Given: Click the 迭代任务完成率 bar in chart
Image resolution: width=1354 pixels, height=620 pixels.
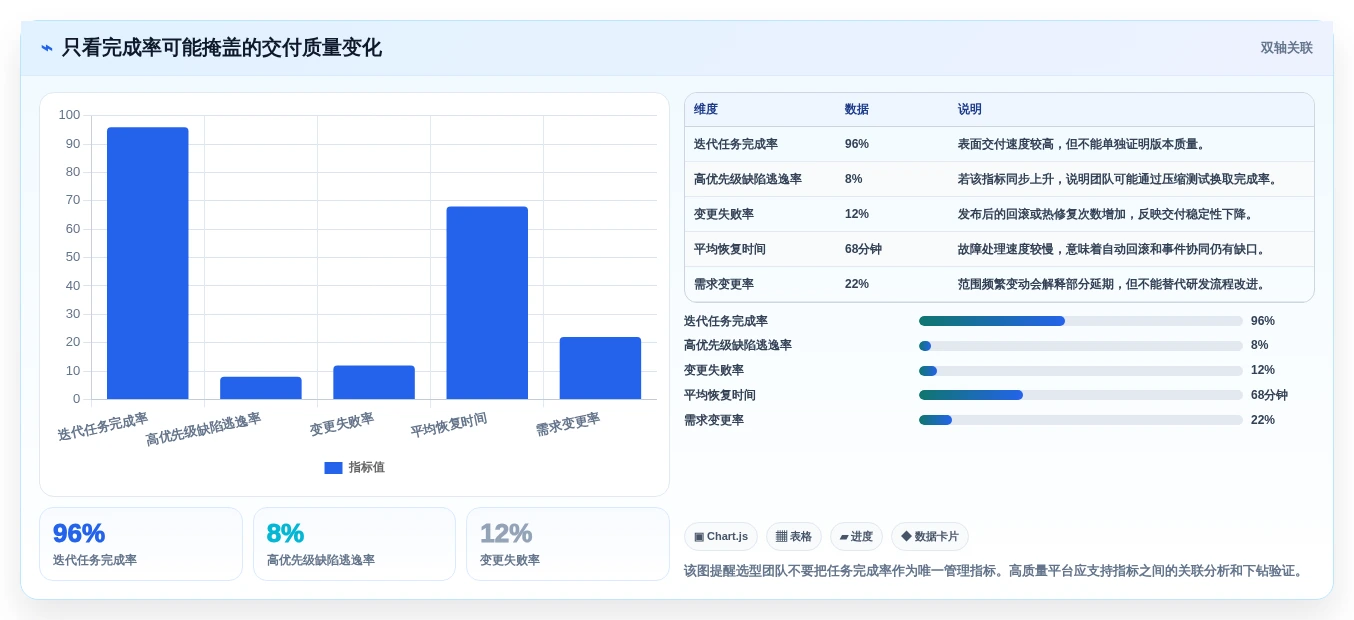Looking at the screenshot, I should point(148,263).
